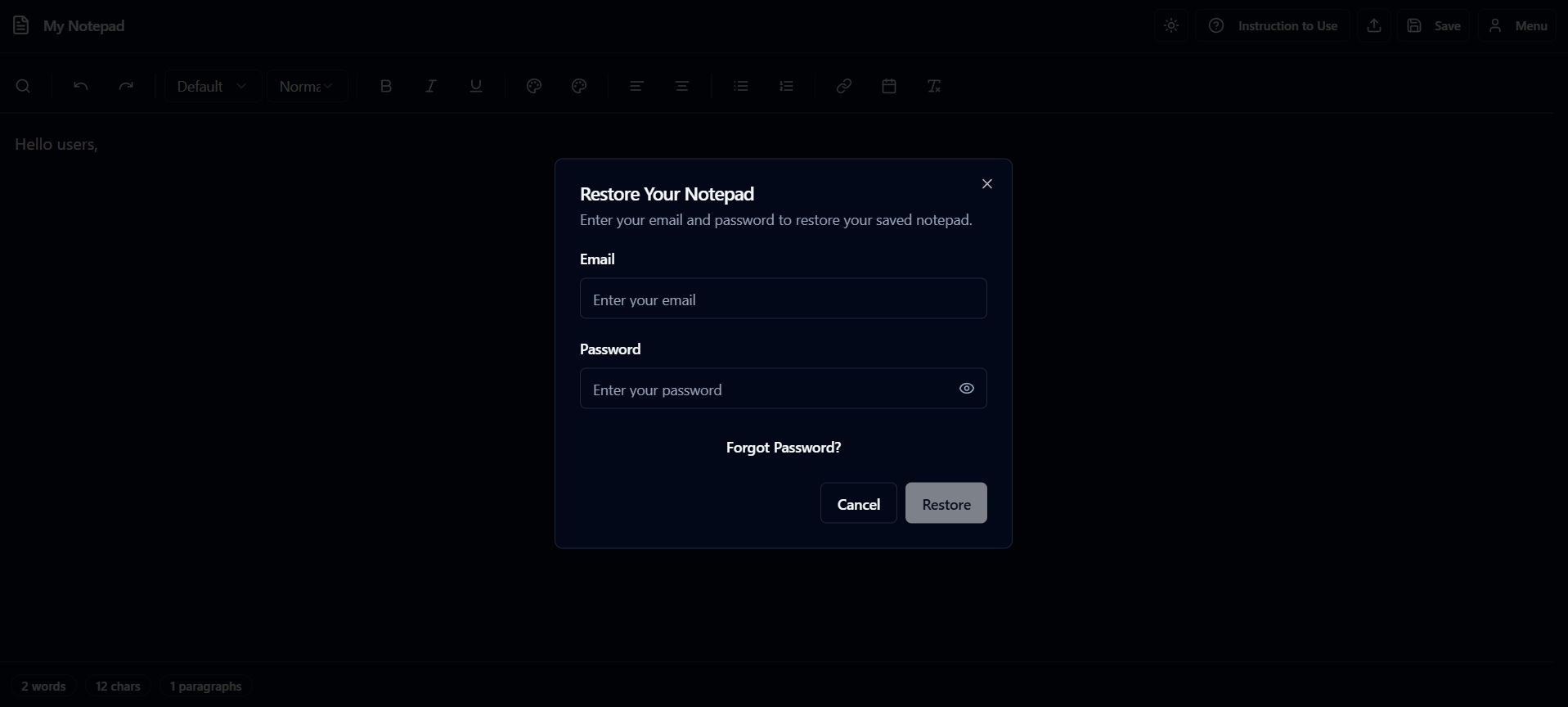Open Instruction to Use
This screenshot has height=707, width=1568.
click(x=1273, y=25)
